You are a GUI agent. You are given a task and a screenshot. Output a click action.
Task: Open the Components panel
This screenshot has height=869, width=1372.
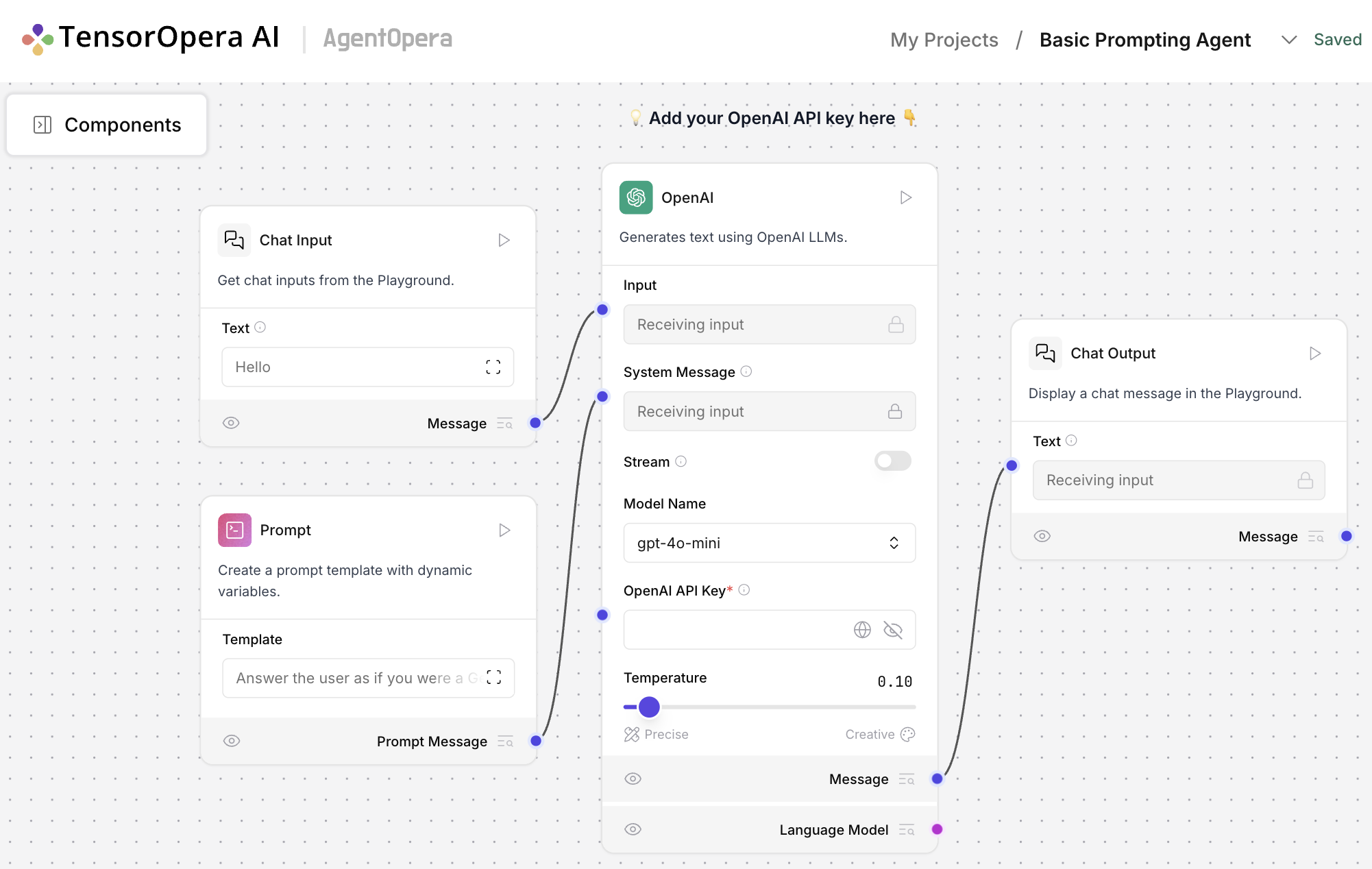click(107, 125)
